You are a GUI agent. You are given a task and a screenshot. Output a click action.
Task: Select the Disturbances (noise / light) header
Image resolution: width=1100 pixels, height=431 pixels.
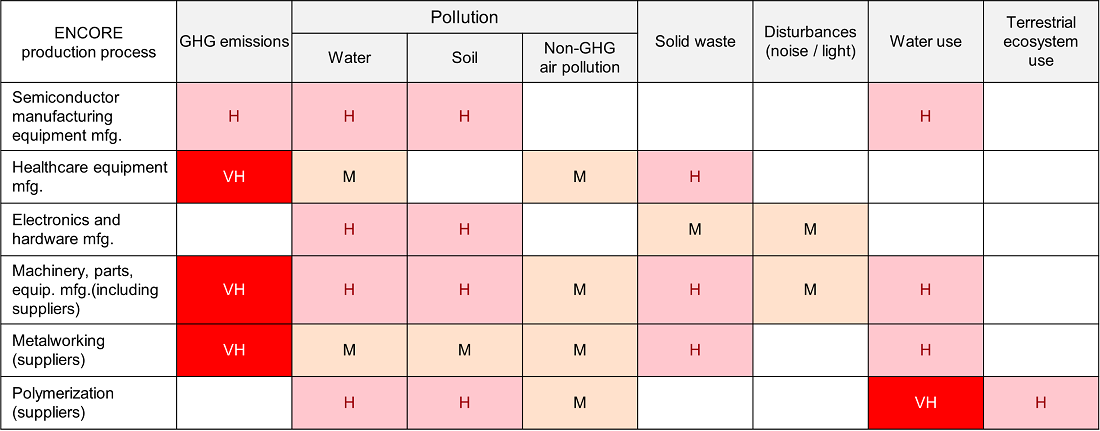(x=810, y=42)
